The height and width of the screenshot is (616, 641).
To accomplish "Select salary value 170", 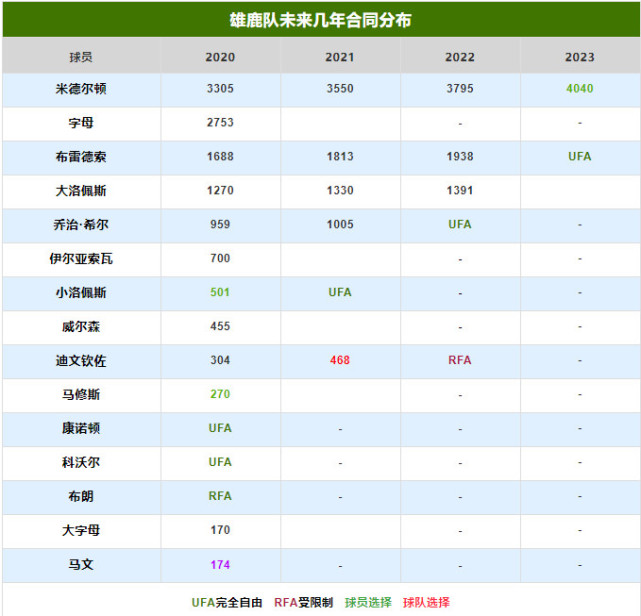I will tap(220, 530).
